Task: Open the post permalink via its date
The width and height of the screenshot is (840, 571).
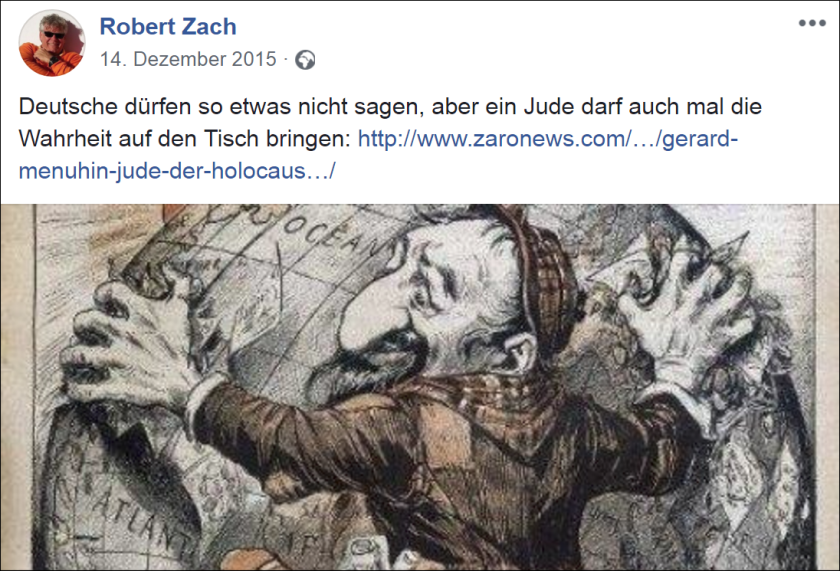Action: click(x=188, y=59)
